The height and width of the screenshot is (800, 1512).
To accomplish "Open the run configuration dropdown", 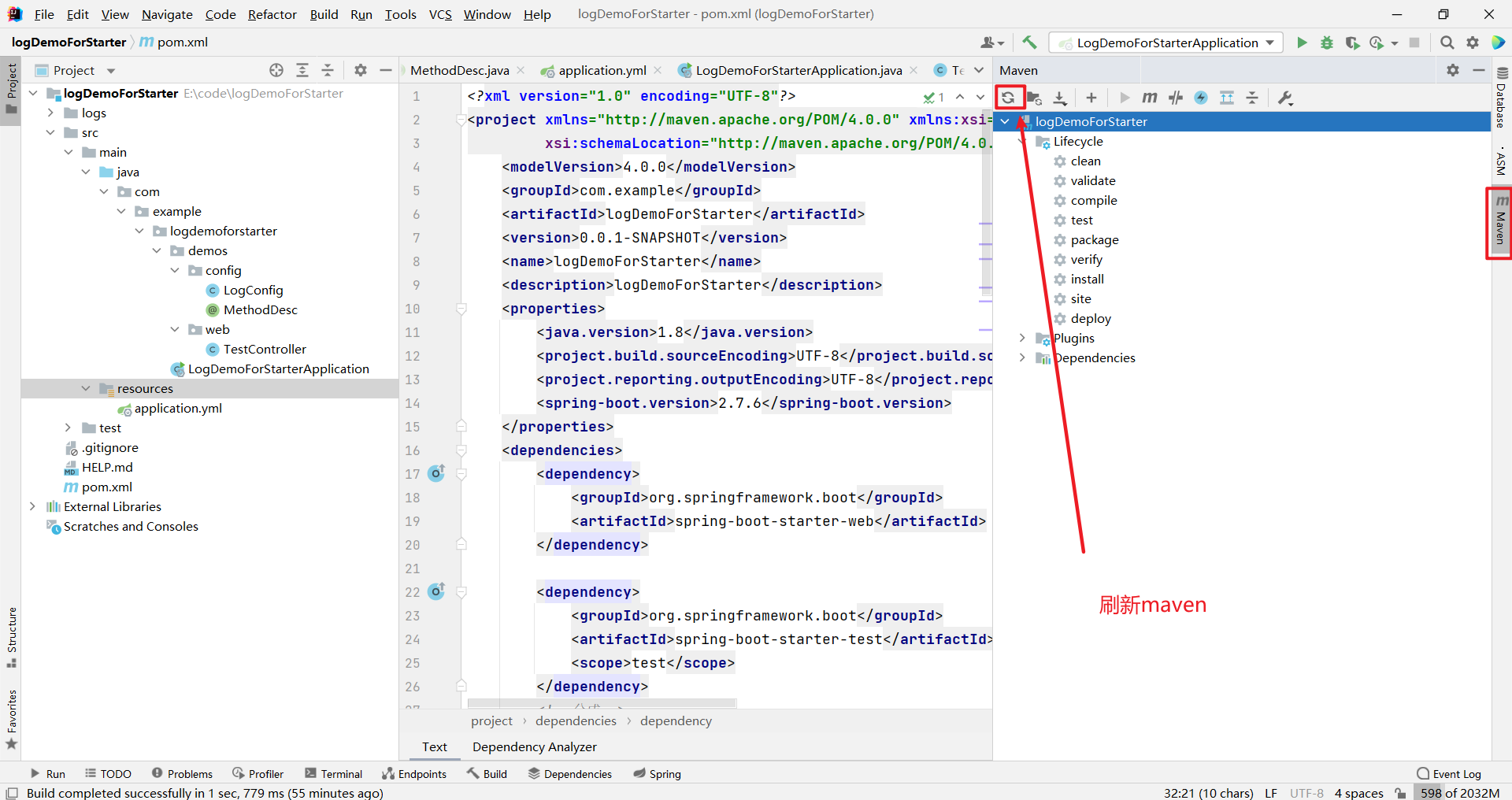I will [1165, 43].
